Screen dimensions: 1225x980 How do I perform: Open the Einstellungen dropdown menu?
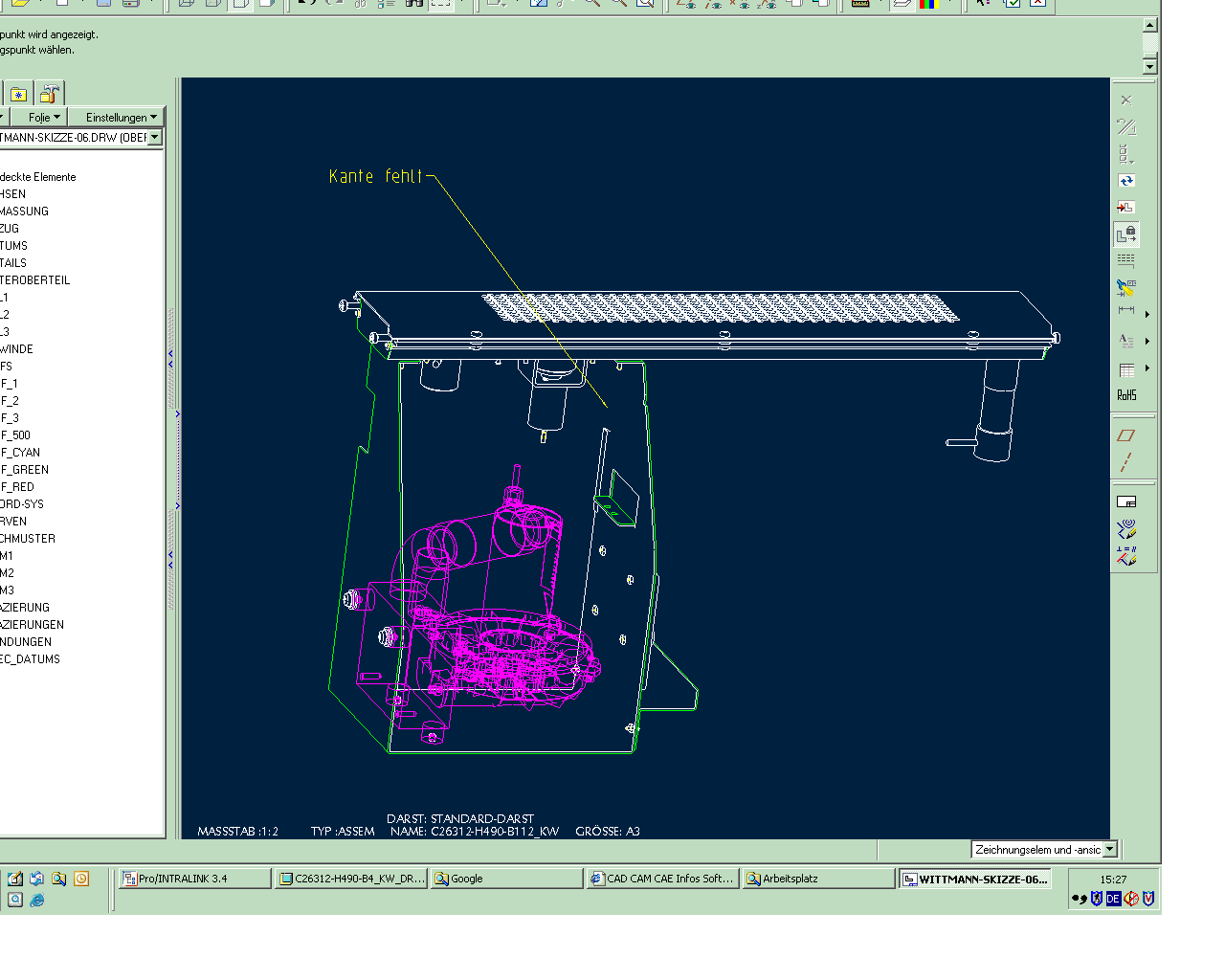click(121, 118)
